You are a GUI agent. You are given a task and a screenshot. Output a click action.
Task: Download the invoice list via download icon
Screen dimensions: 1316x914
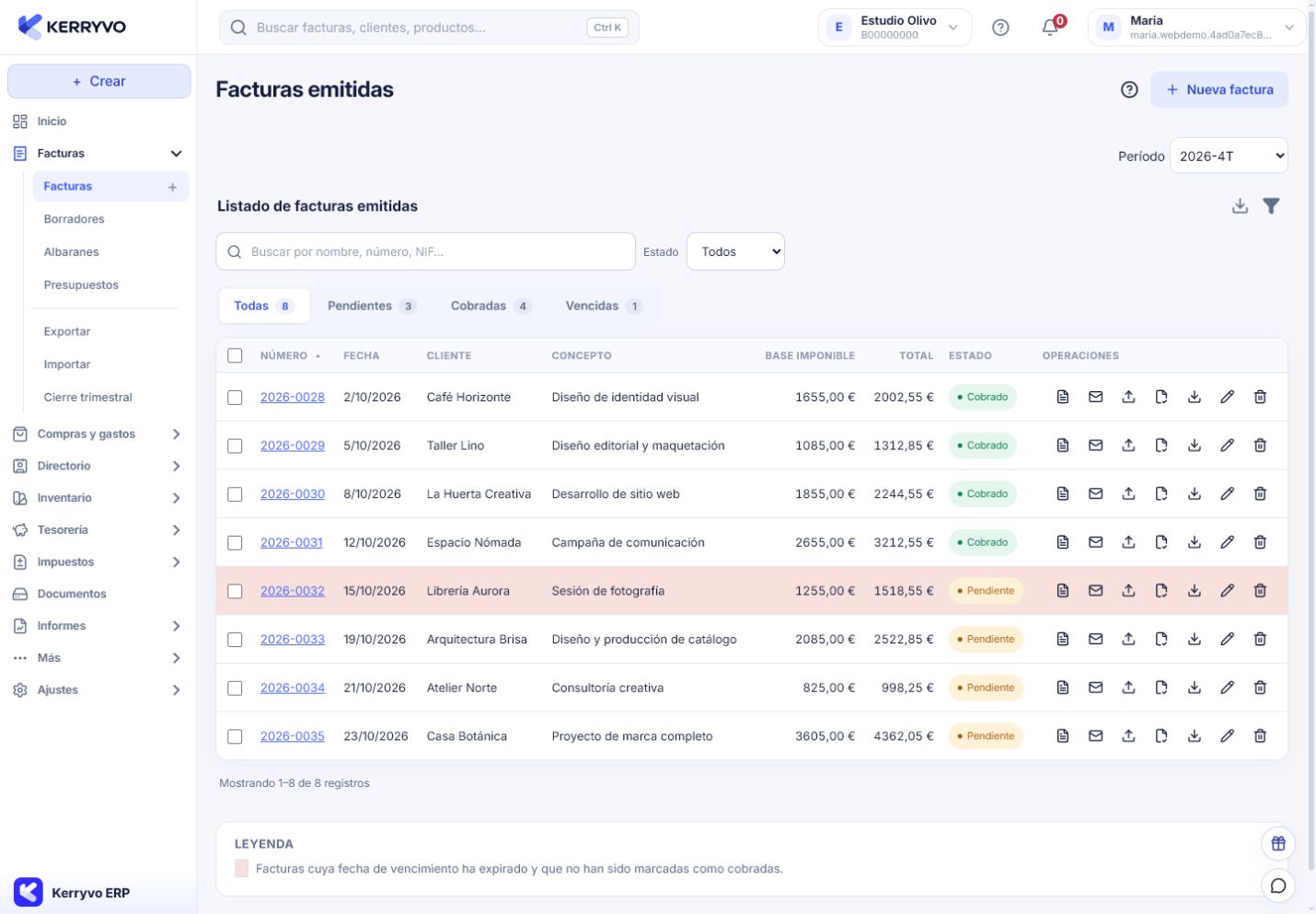[1240, 206]
